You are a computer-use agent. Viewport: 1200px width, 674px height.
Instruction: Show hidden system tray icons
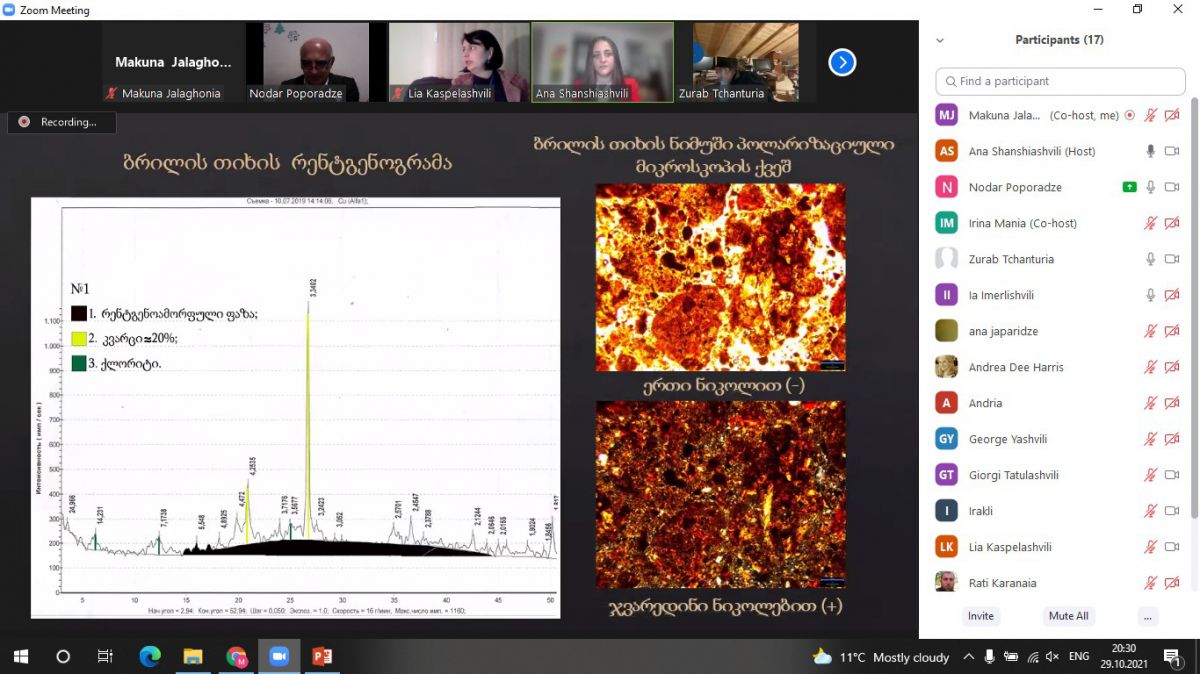pyautogui.click(x=968, y=657)
